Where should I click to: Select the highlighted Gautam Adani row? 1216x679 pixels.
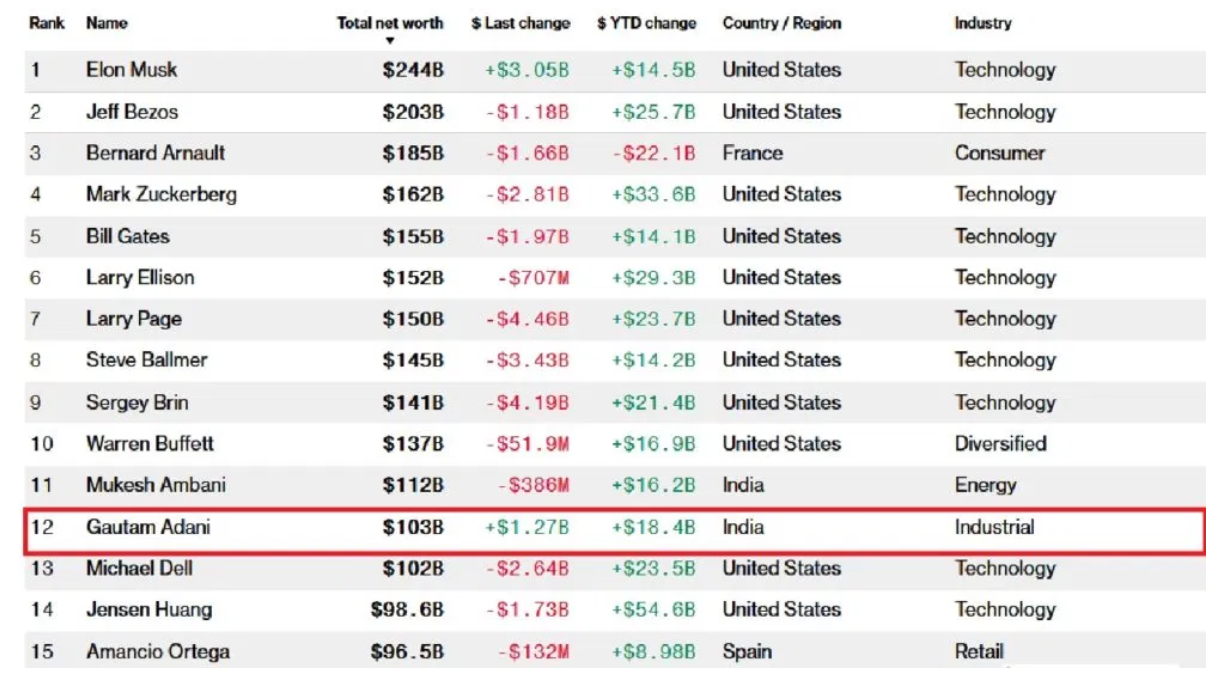point(614,527)
